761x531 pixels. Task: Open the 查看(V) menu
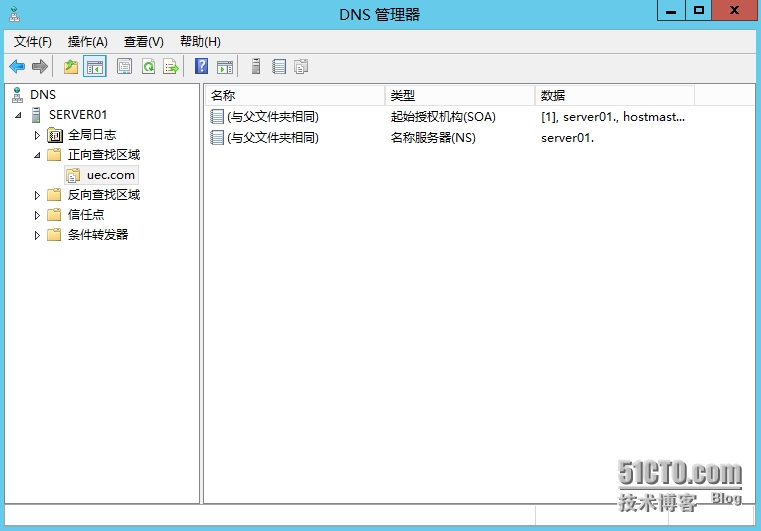pos(144,42)
